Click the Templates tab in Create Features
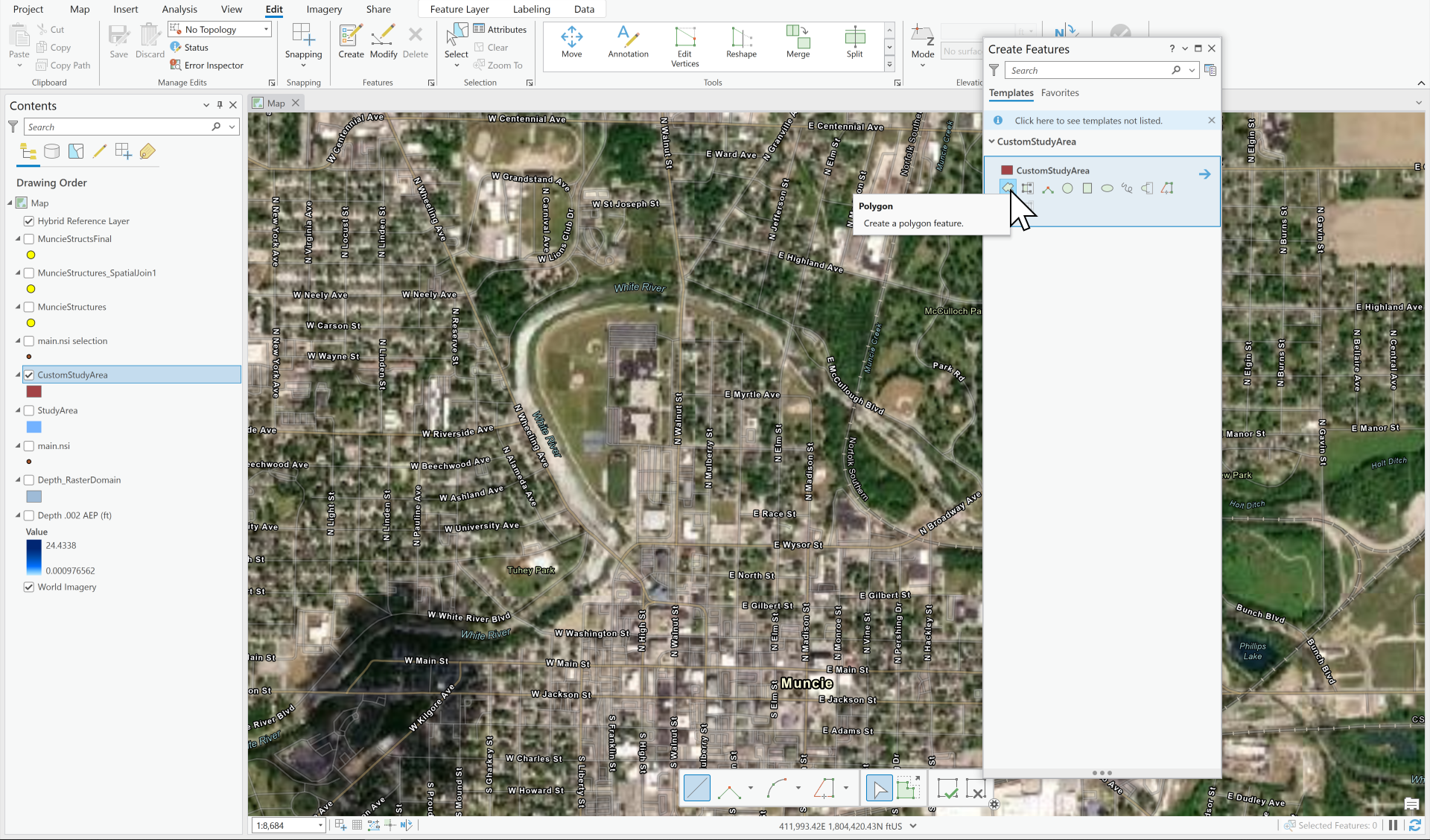Screen dimensions: 1430x840 1010,92
